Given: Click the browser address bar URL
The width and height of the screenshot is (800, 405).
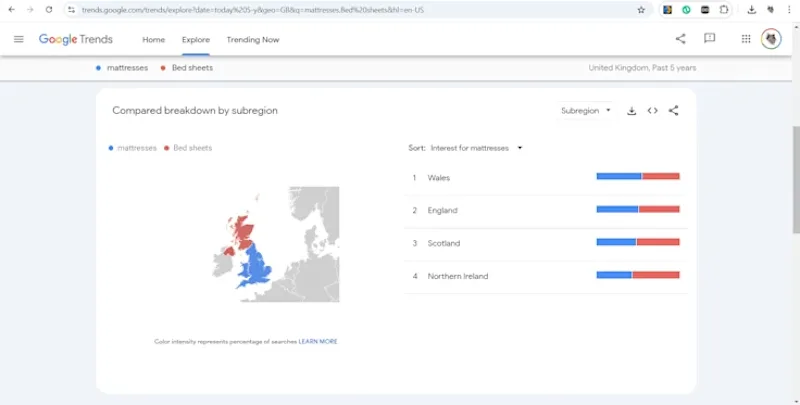Looking at the screenshot, I should coord(253,10).
